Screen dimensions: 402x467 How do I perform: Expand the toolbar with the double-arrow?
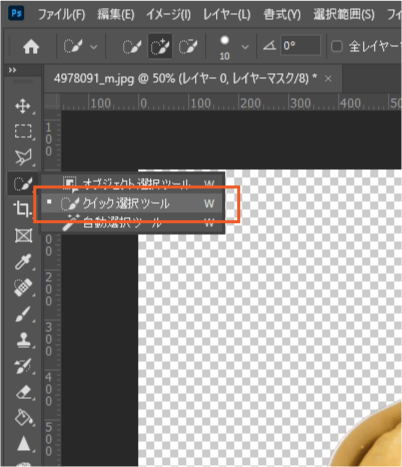(x=12, y=70)
